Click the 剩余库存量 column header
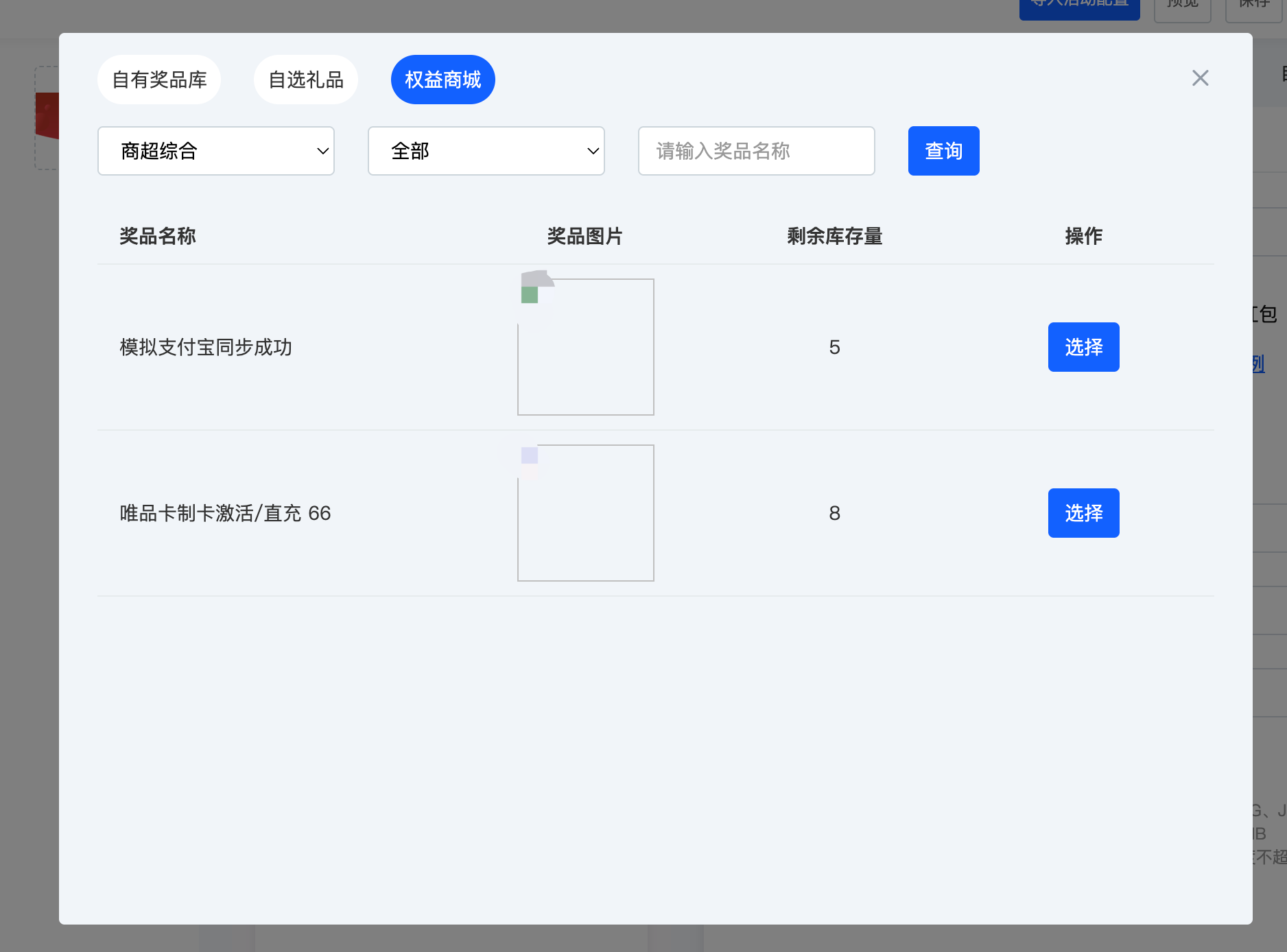Image resolution: width=1287 pixels, height=952 pixels. pos(834,236)
